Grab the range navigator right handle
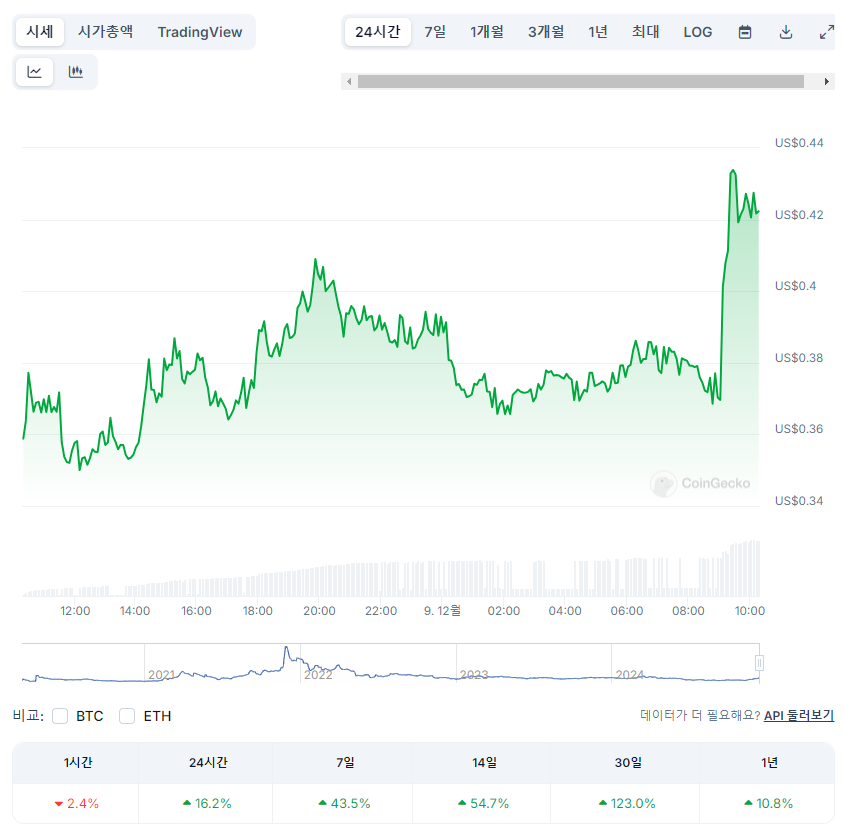The width and height of the screenshot is (843, 830). coord(759,663)
